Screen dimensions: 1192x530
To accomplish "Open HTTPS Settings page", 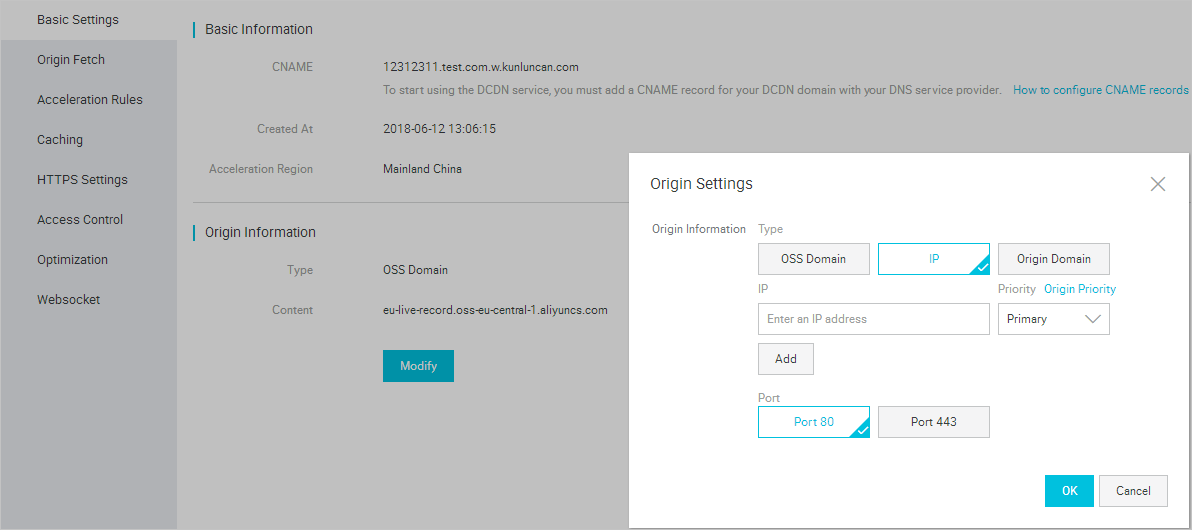I will pos(82,180).
